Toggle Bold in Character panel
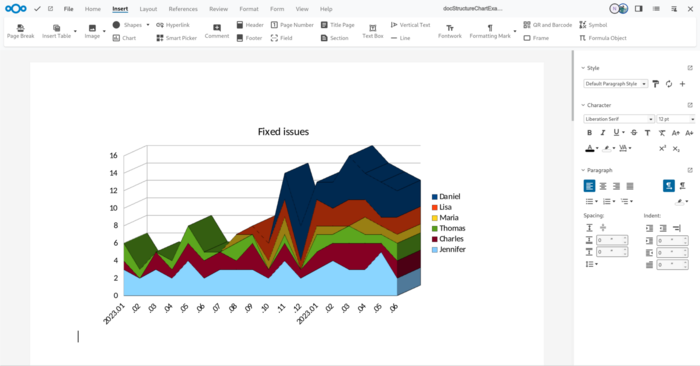Image resolution: width=700 pixels, height=366 pixels. [x=589, y=133]
